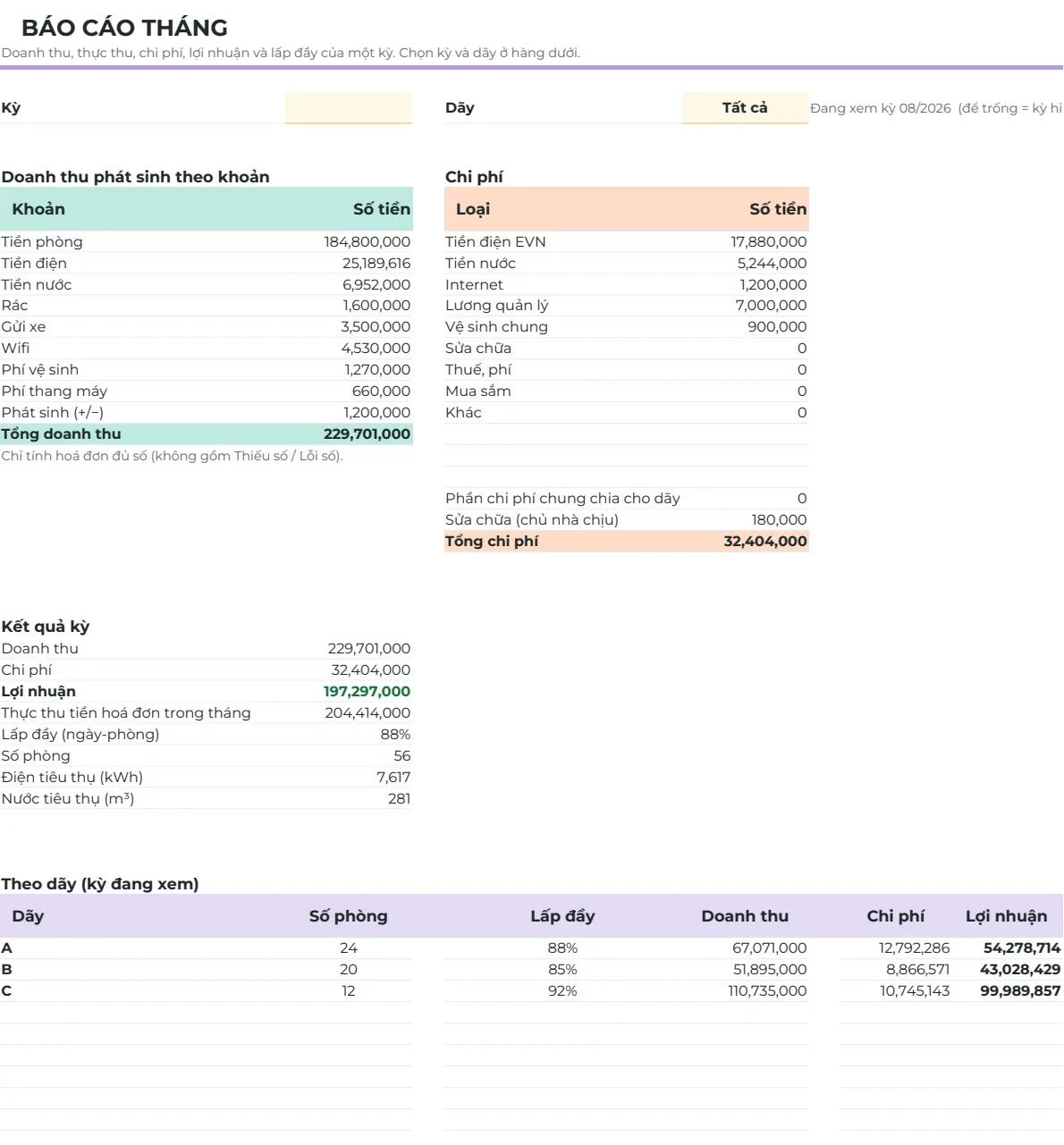Viewport: 1064px width, 1145px height.
Task: Click the empty Kỳ input cell
Action: click(x=349, y=108)
